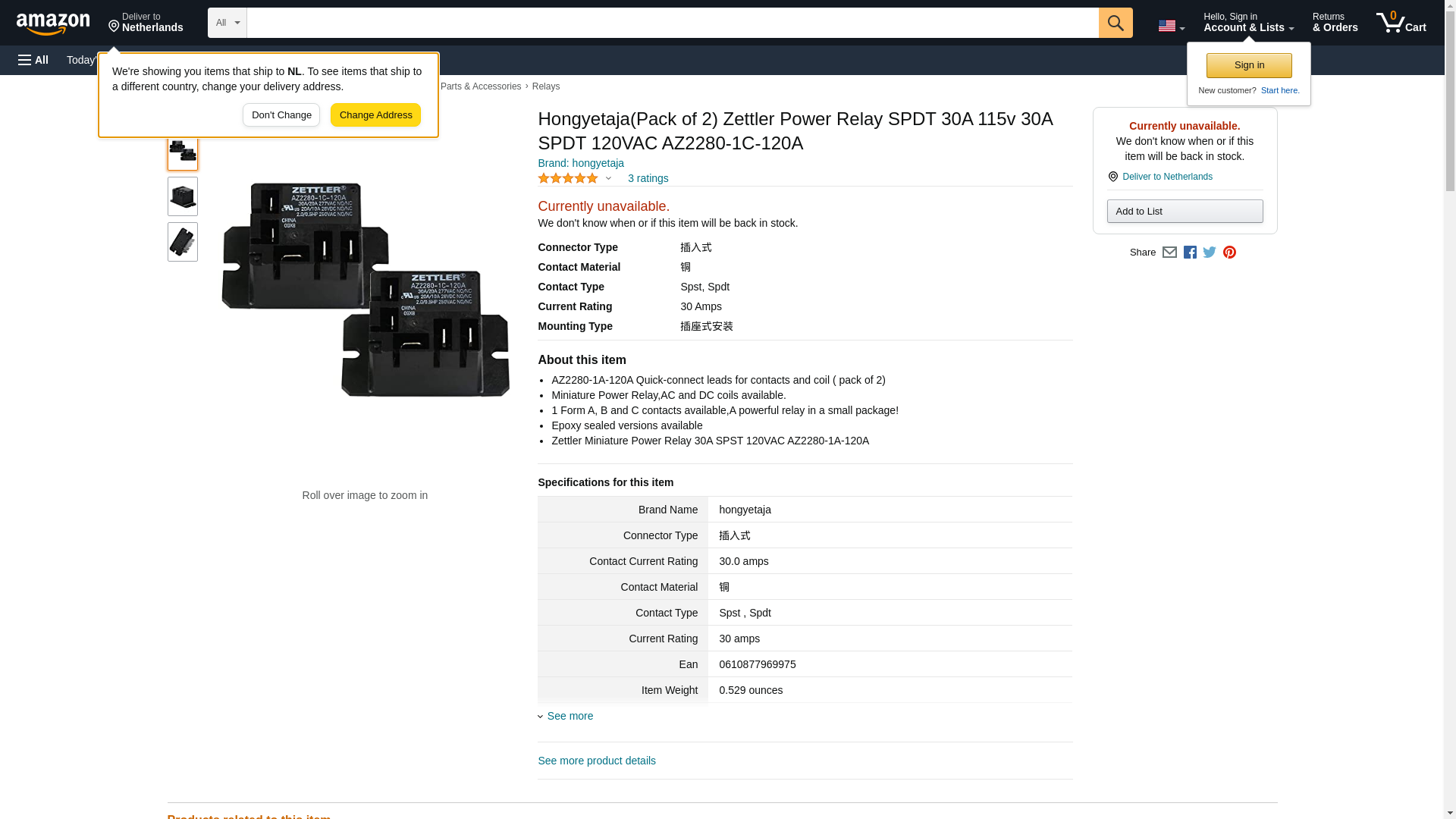
Task: Click the Amazon logo
Action: pyautogui.click(x=53, y=23)
